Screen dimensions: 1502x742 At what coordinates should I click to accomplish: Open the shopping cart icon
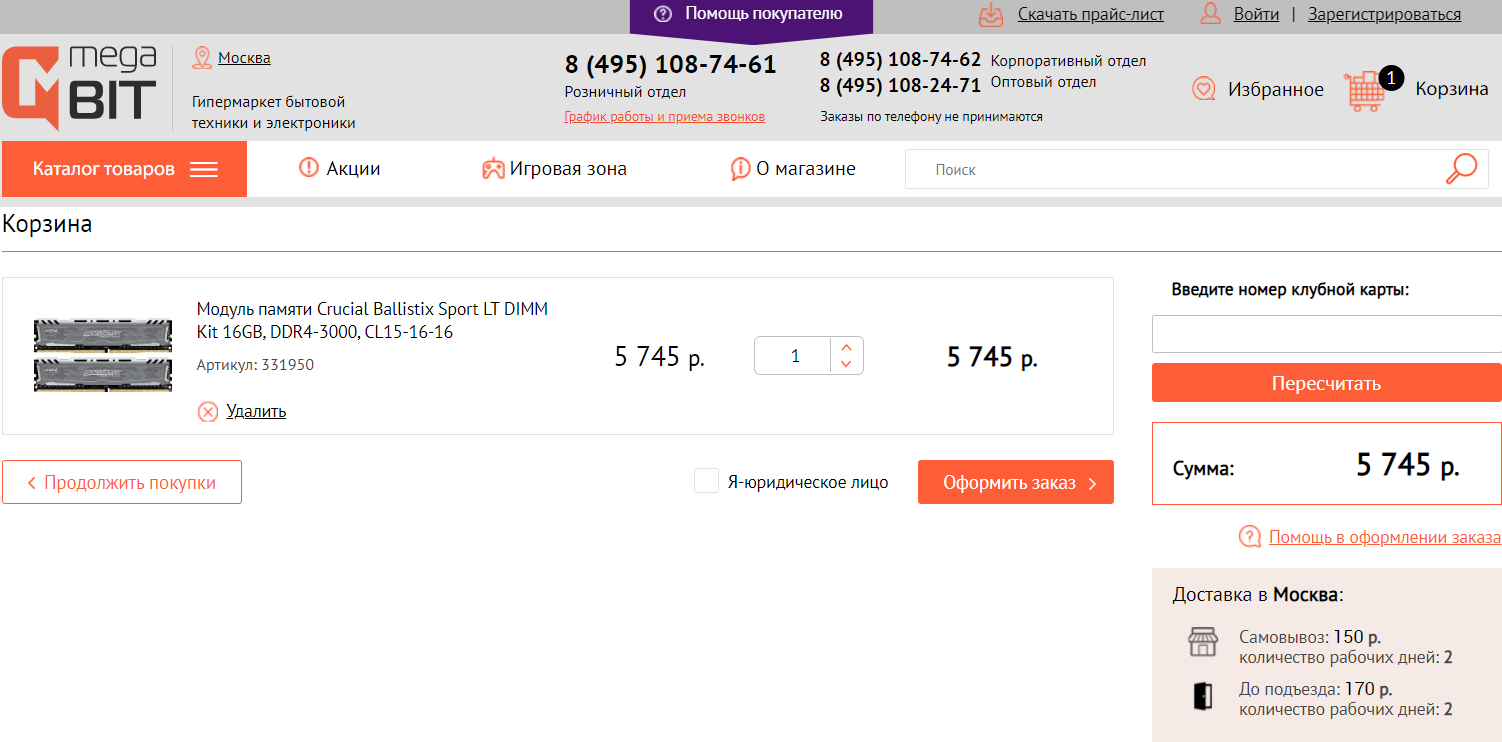1366,90
